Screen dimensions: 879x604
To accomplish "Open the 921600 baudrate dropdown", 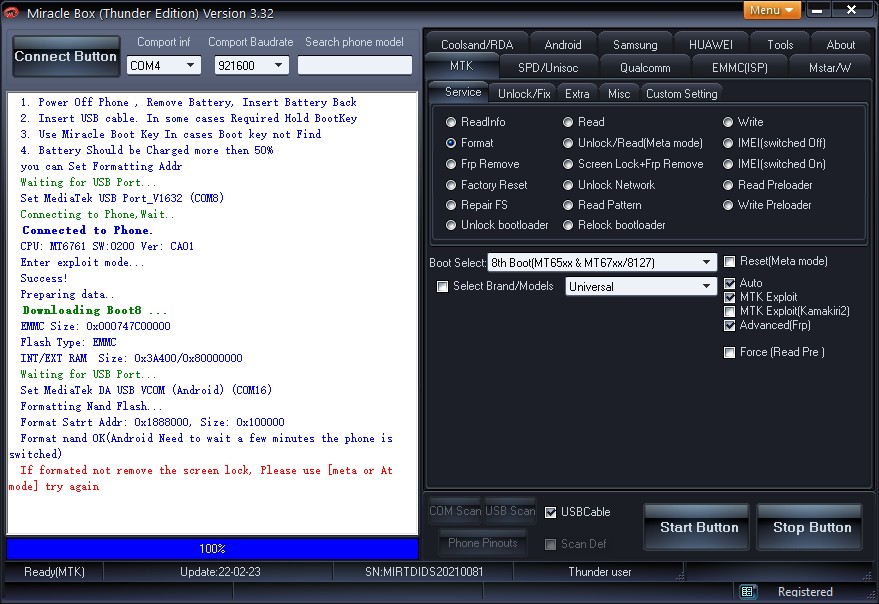I will (251, 66).
